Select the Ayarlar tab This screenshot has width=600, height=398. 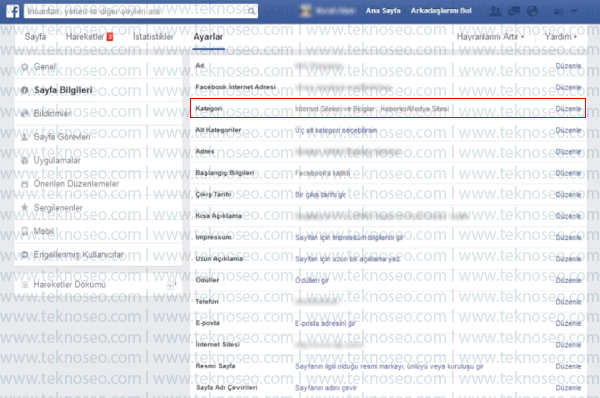(x=208, y=37)
